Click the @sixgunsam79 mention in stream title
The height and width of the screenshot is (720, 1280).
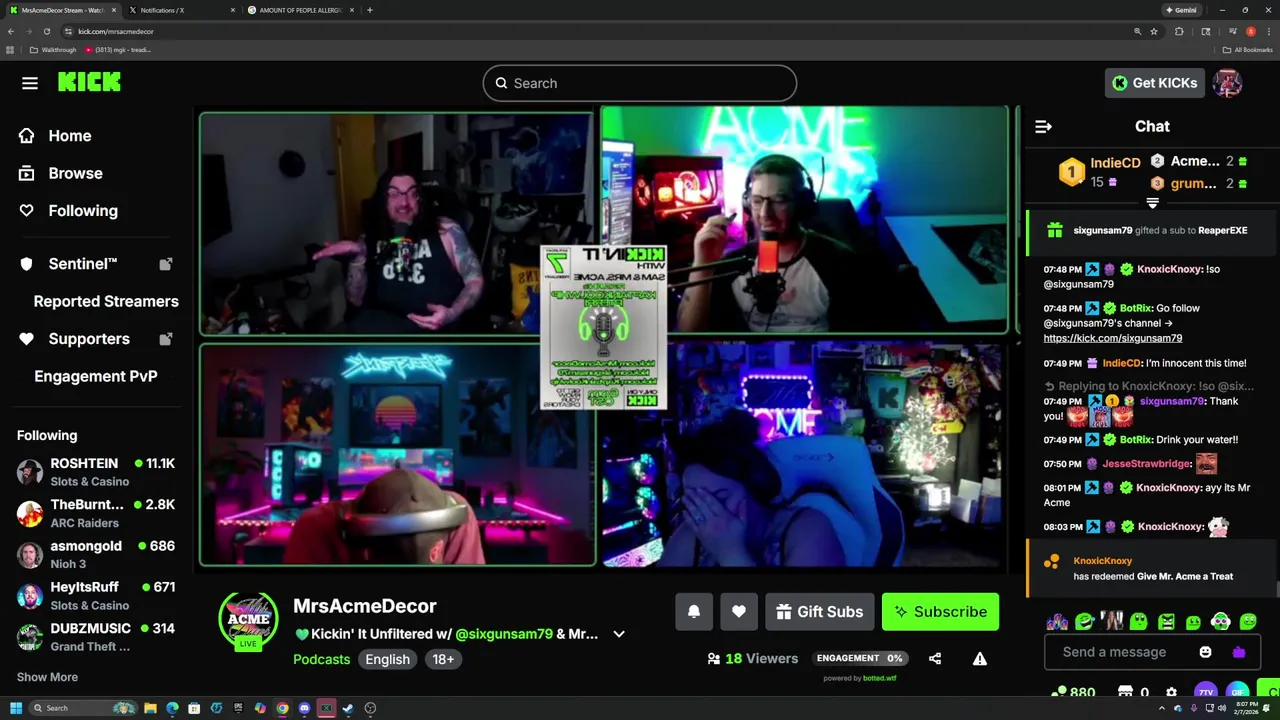point(504,634)
